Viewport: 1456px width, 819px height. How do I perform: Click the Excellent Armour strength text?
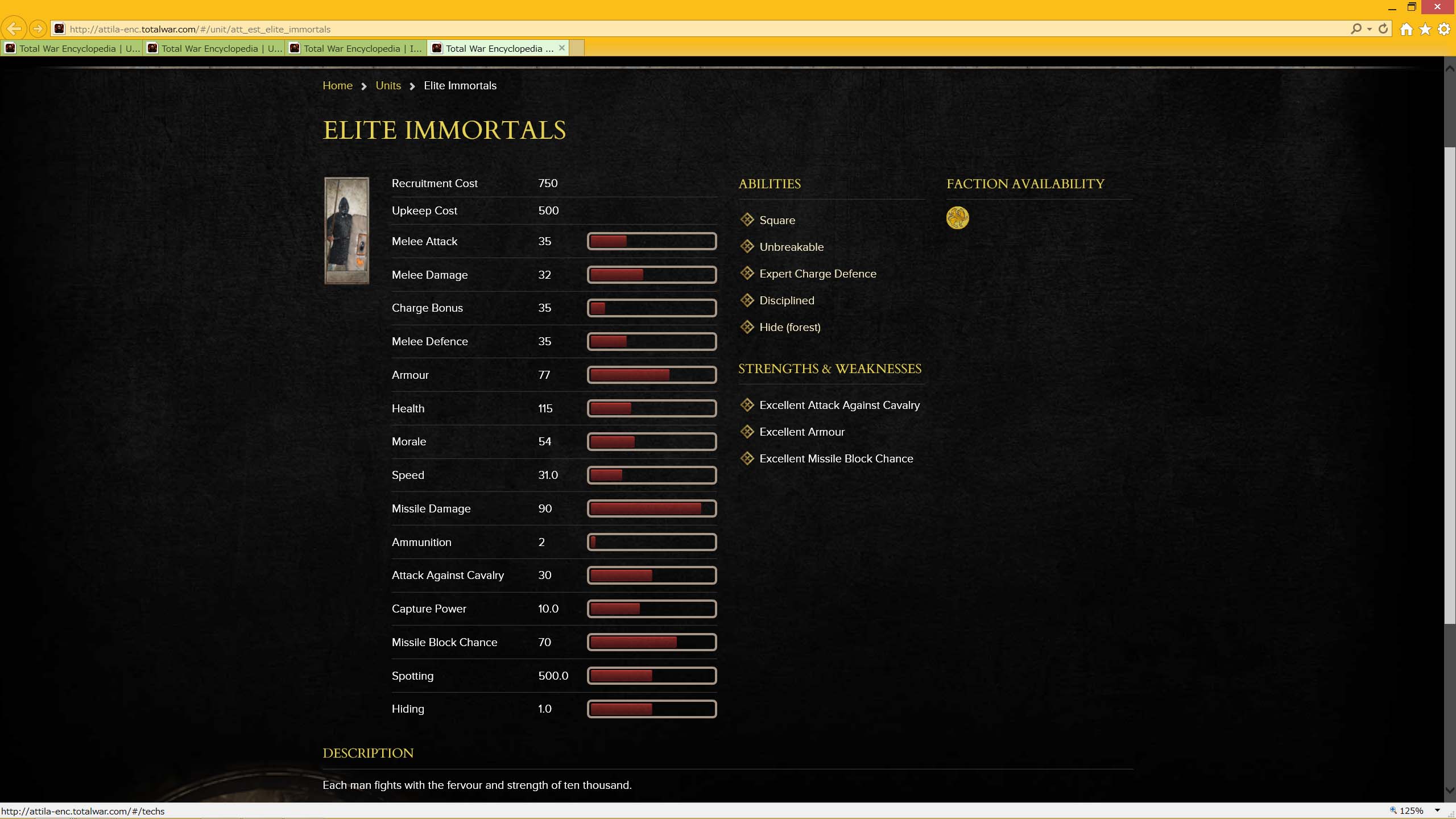802,432
